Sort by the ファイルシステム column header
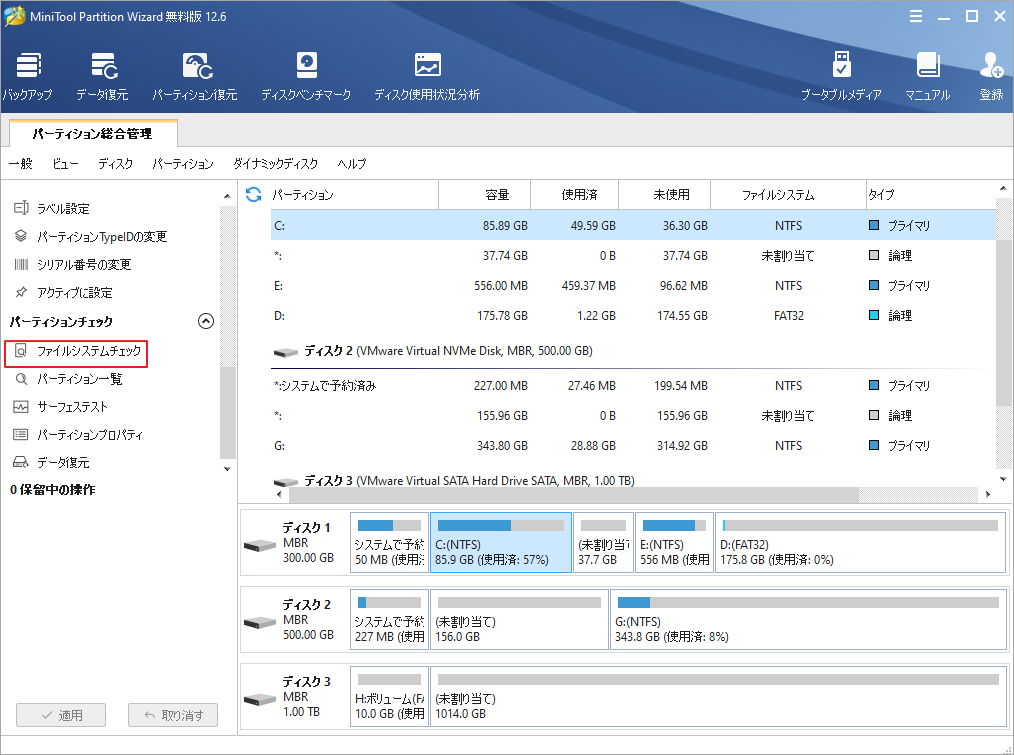This screenshot has width=1014, height=755. 788,195
